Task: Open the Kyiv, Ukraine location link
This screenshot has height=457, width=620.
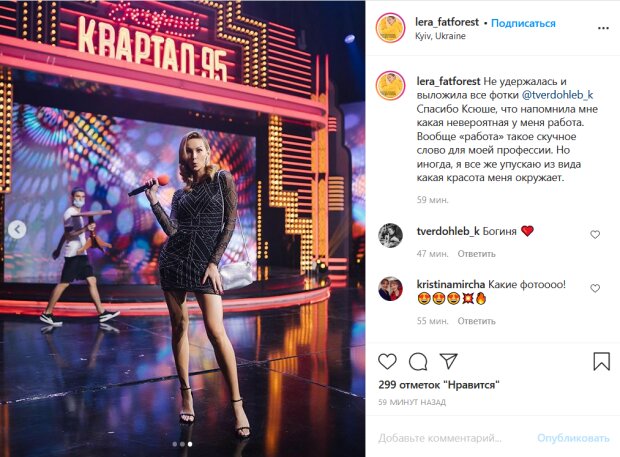Action: pyautogui.click(x=440, y=36)
